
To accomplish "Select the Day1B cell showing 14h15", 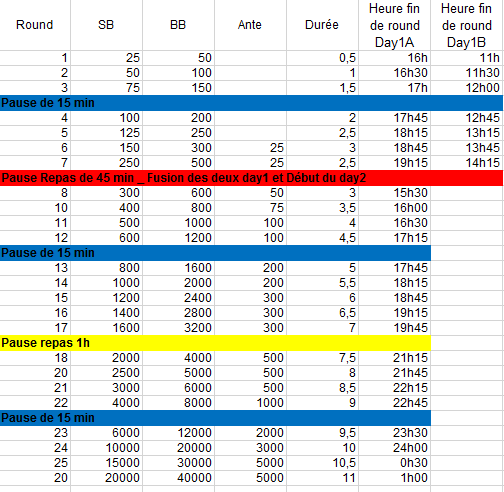I will click(467, 163).
